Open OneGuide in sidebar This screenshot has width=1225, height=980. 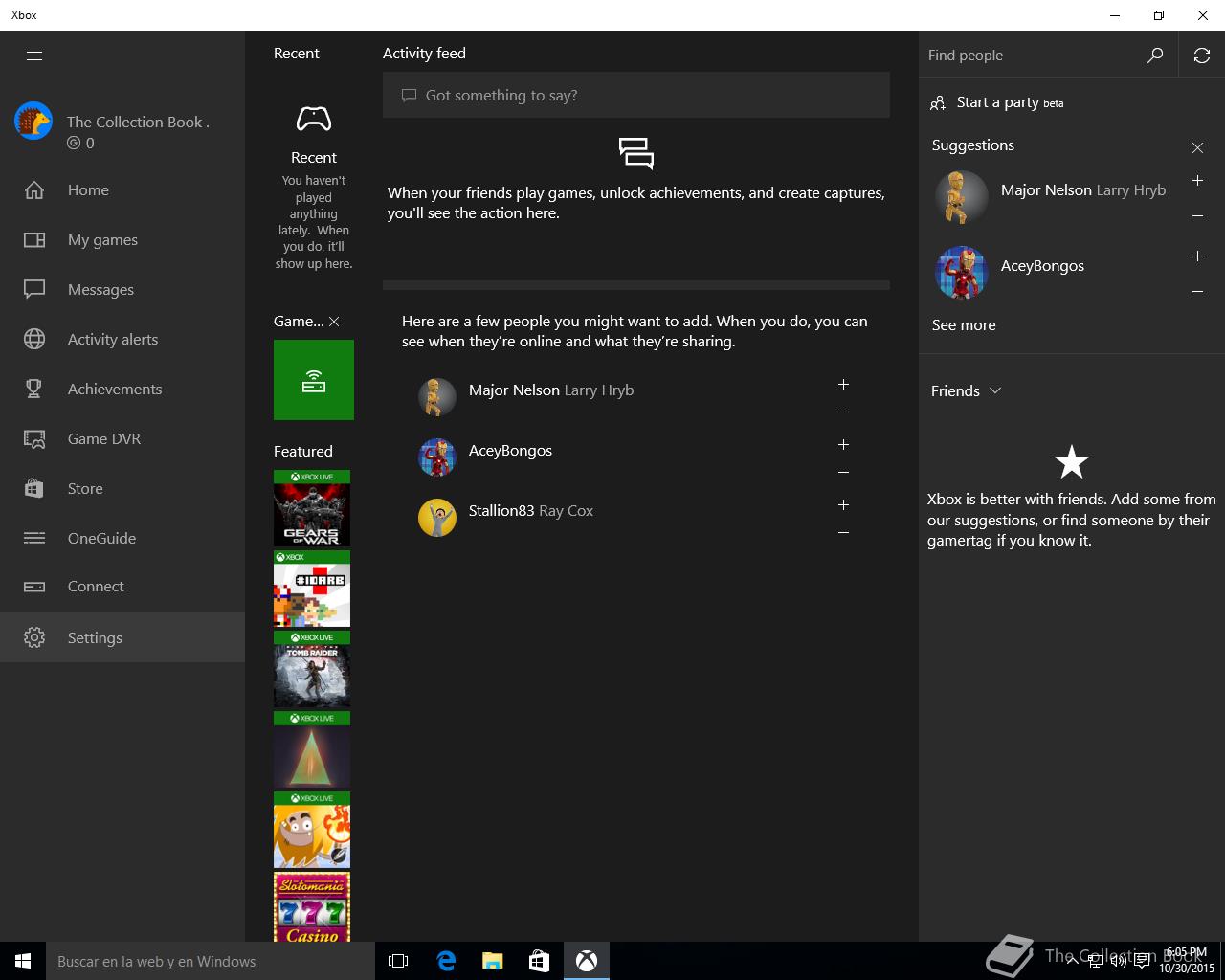tap(122, 538)
